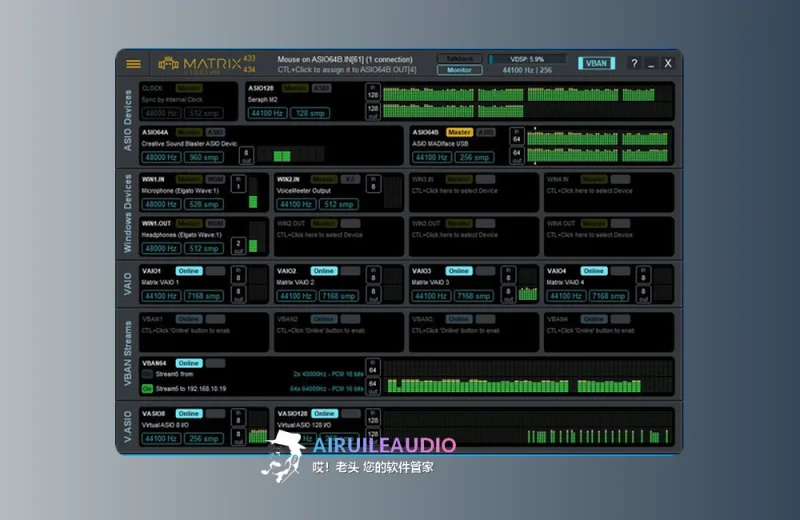Select VAIO4 in 8 channel box
The width and height of the screenshot is (800, 520).
[643, 275]
